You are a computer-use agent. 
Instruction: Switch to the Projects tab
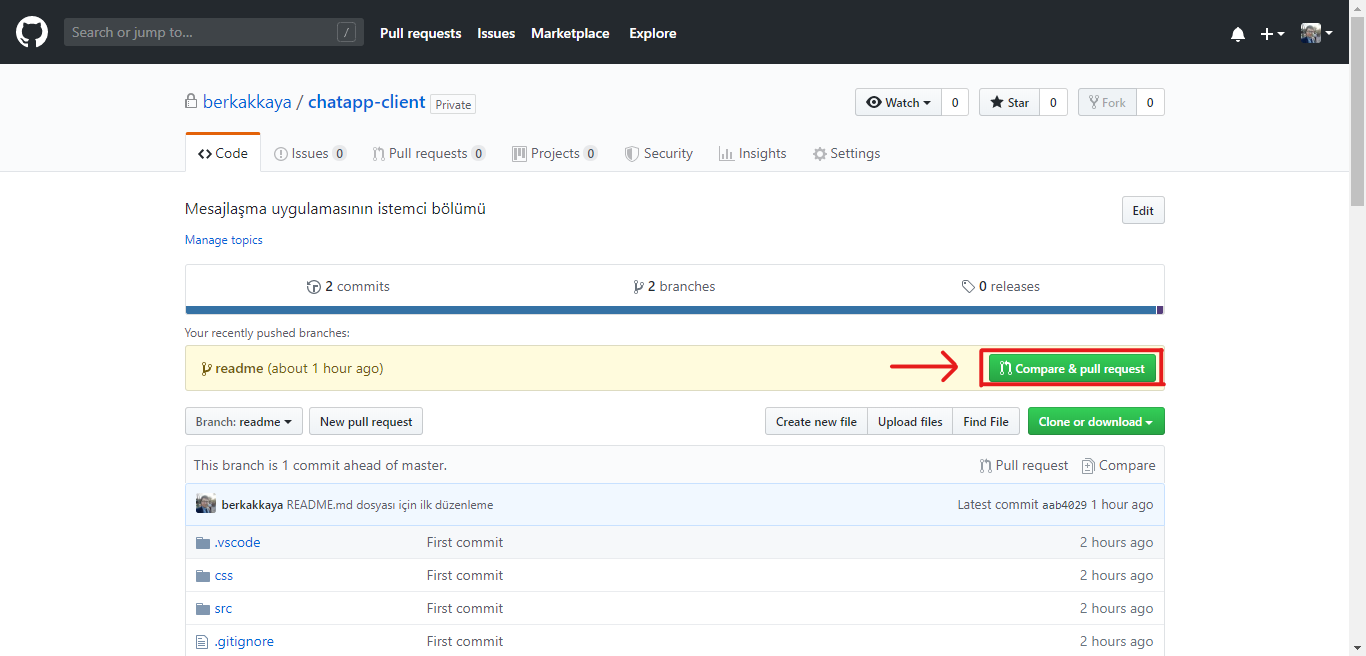click(x=555, y=153)
